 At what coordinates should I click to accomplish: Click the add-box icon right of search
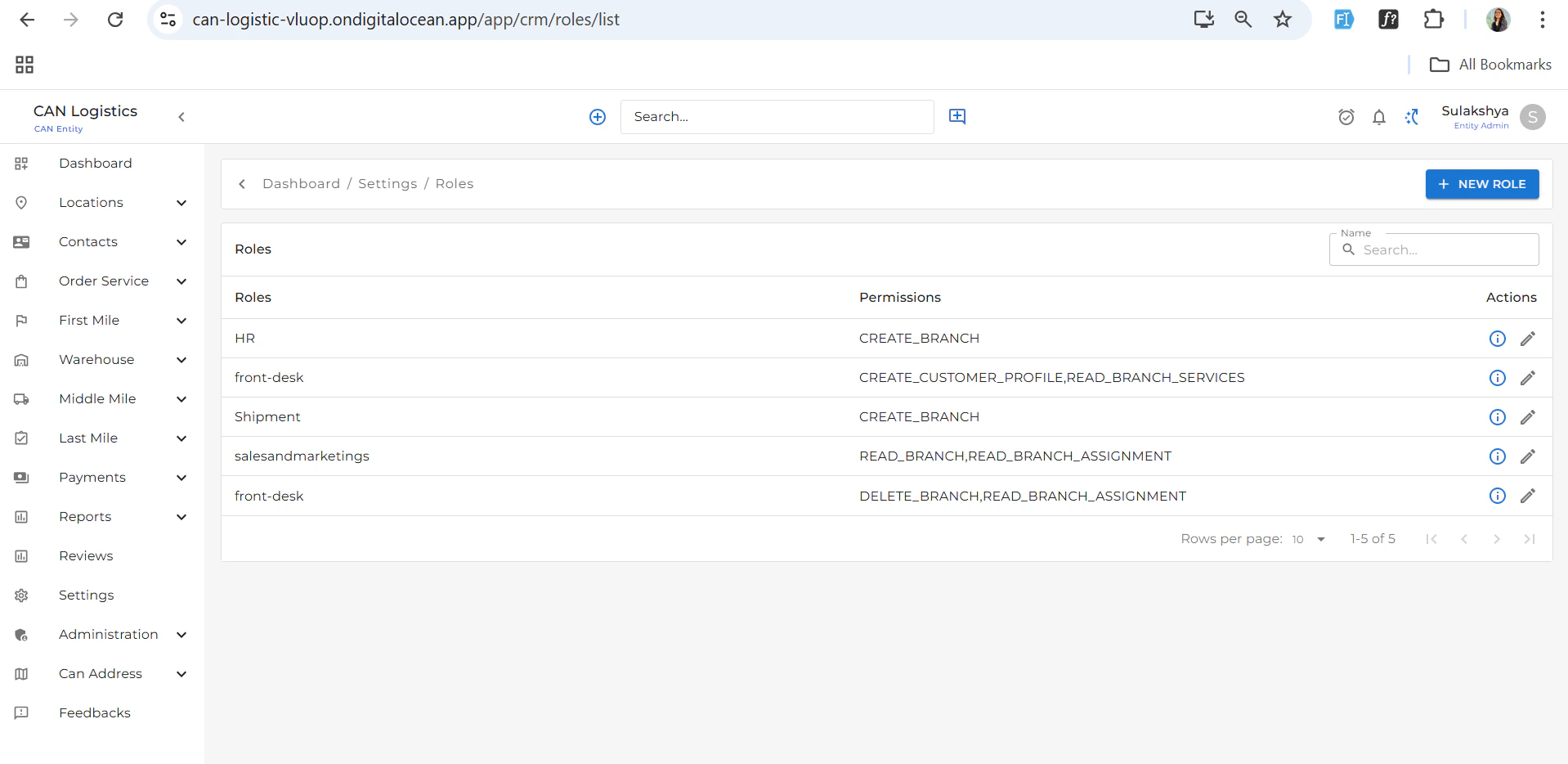point(957,116)
